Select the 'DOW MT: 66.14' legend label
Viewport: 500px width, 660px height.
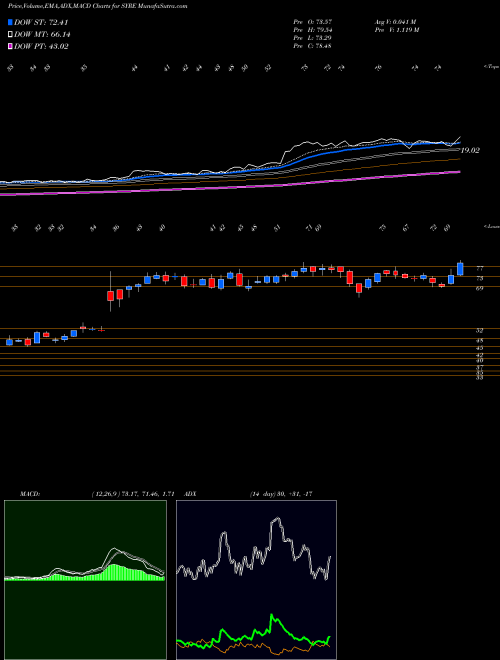click(42, 35)
